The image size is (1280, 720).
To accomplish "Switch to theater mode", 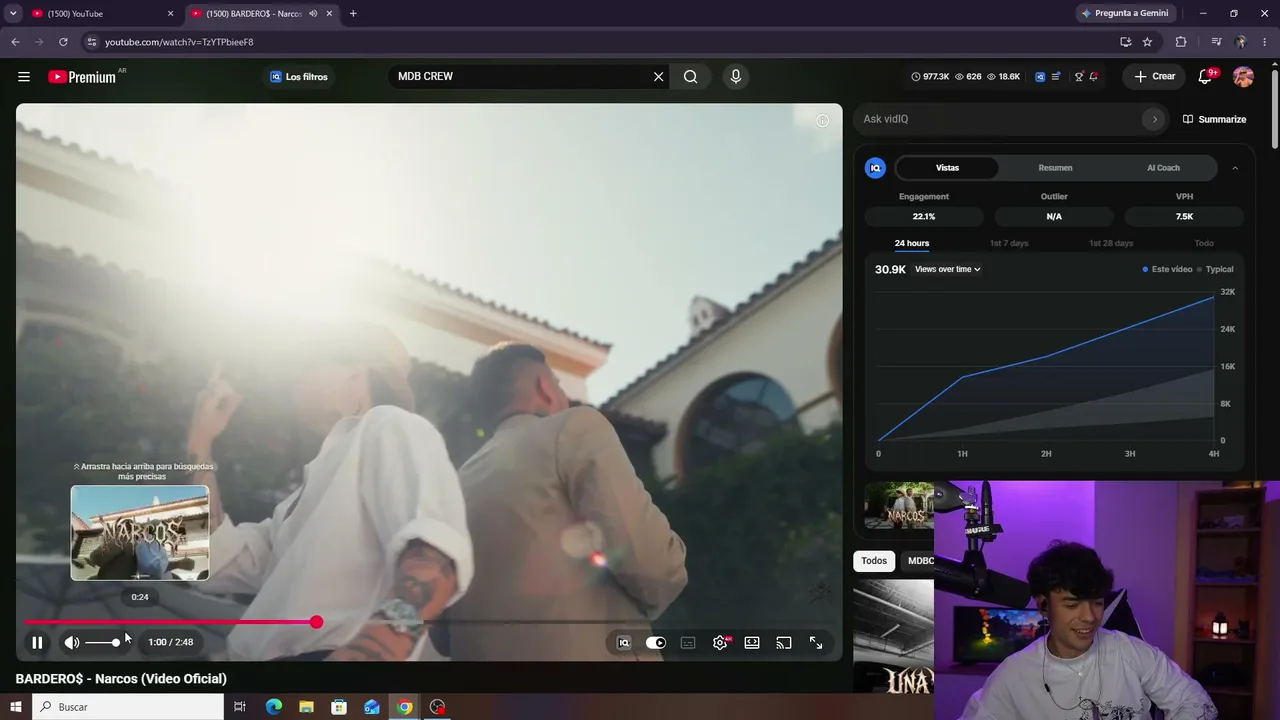I will click(752, 643).
